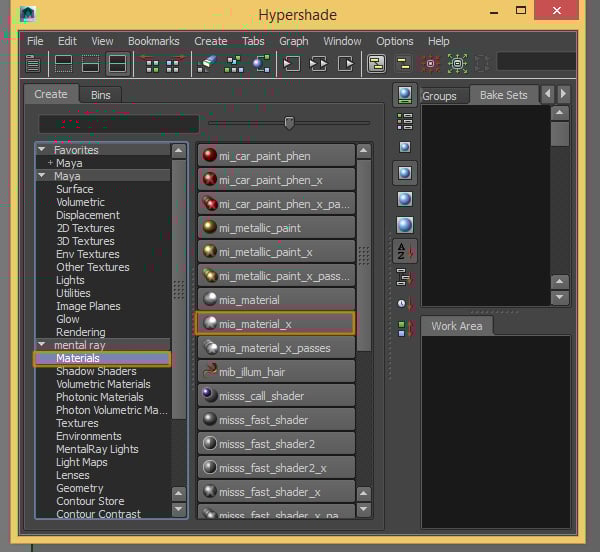Screen dimensions: 600x552
Task: Select the Utilities category
Action: (x=73, y=293)
